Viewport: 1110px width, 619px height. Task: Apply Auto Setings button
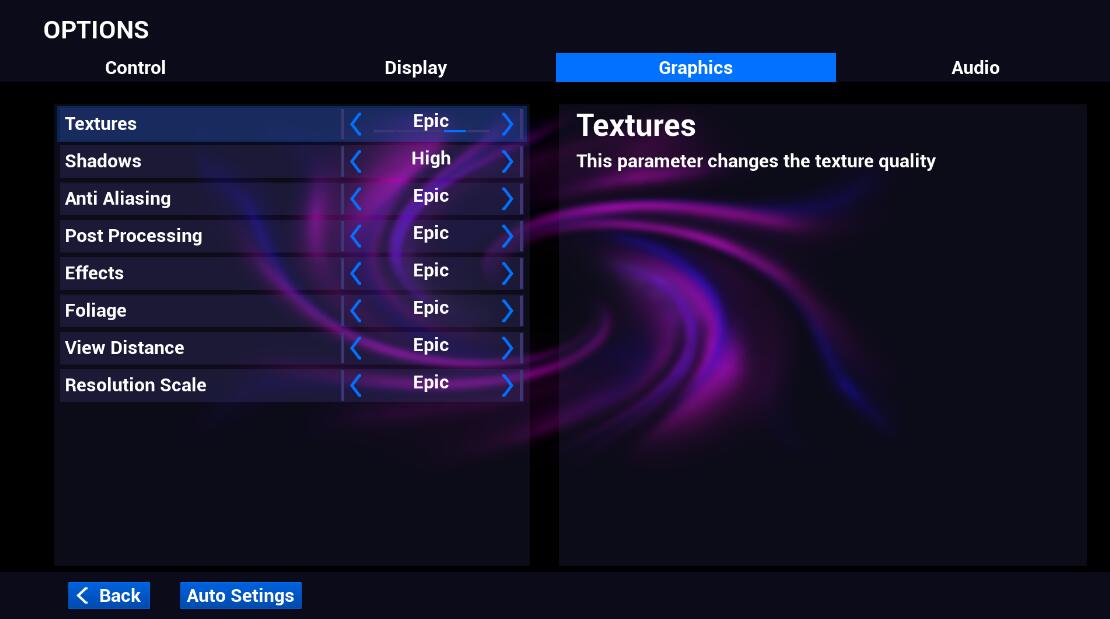pyautogui.click(x=240, y=595)
